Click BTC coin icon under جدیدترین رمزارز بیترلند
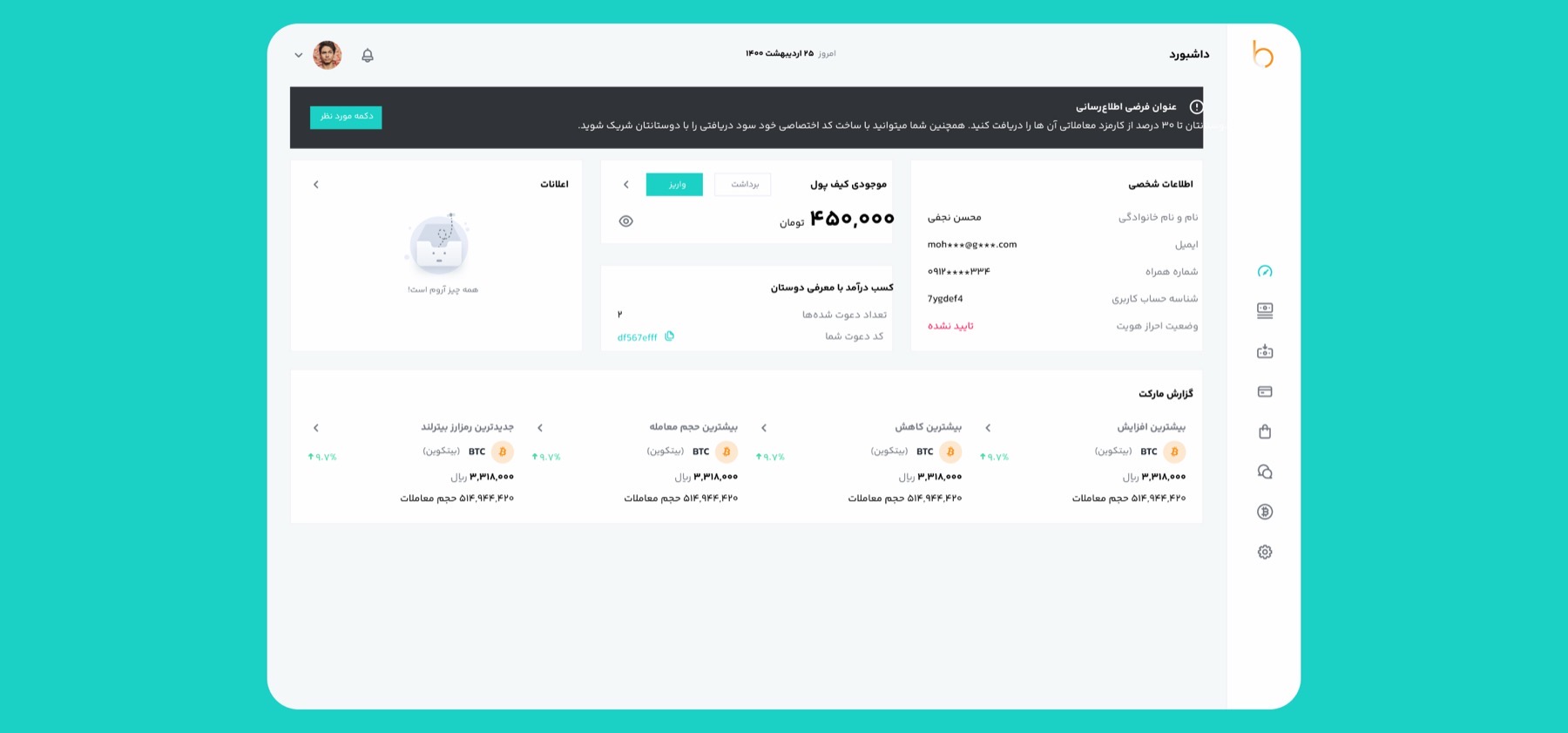The image size is (1568, 733). point(503,451)
